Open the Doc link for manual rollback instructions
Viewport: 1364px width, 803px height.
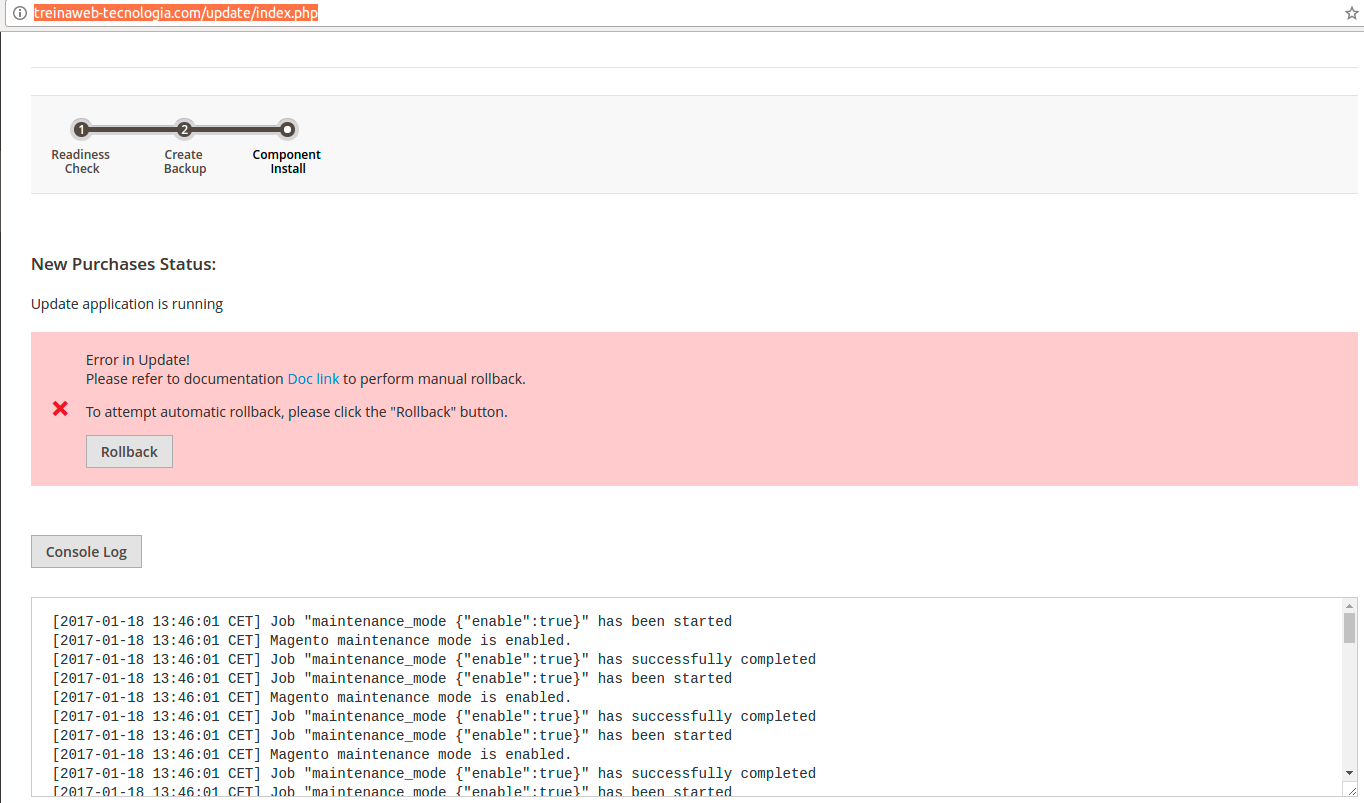point(313,378)
